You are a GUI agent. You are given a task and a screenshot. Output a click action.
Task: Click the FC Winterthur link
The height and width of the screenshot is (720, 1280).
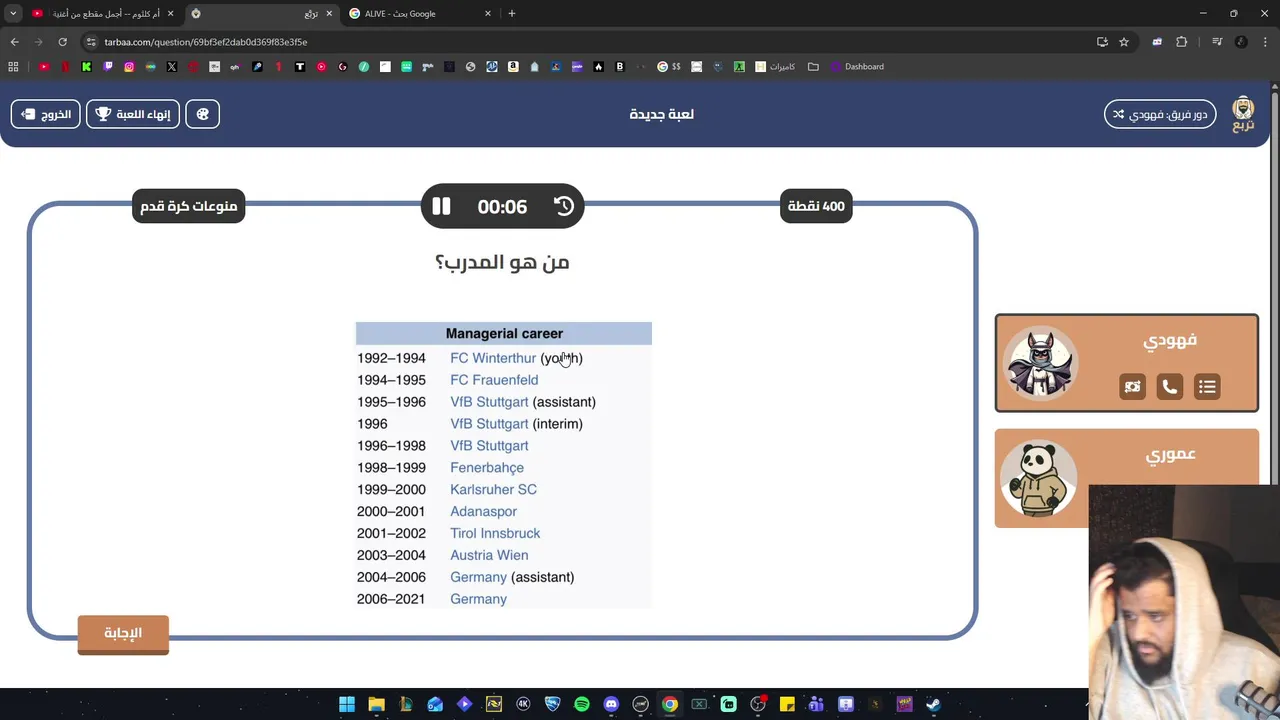pos(493,358)
